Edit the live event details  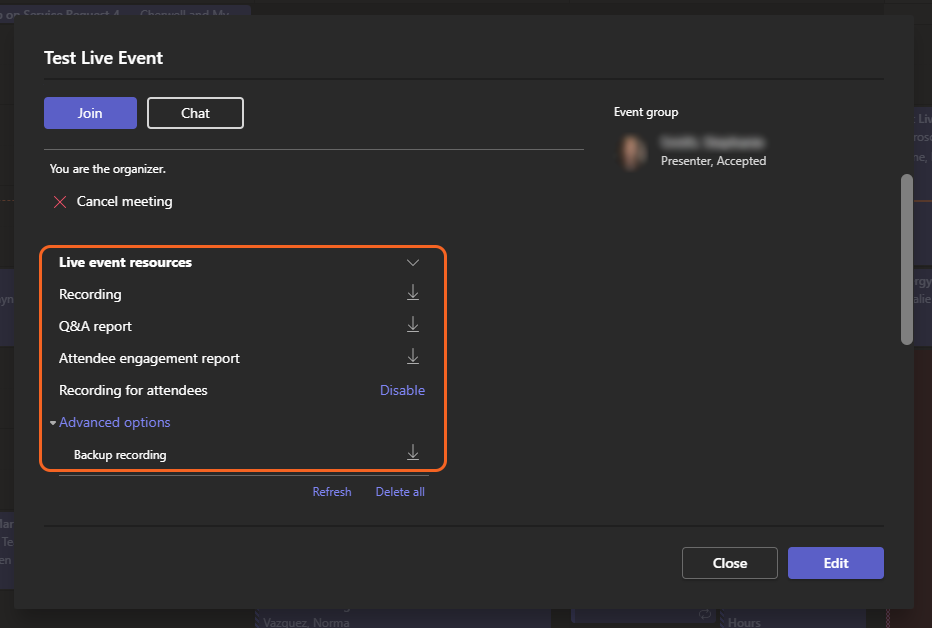pos(835,563)
